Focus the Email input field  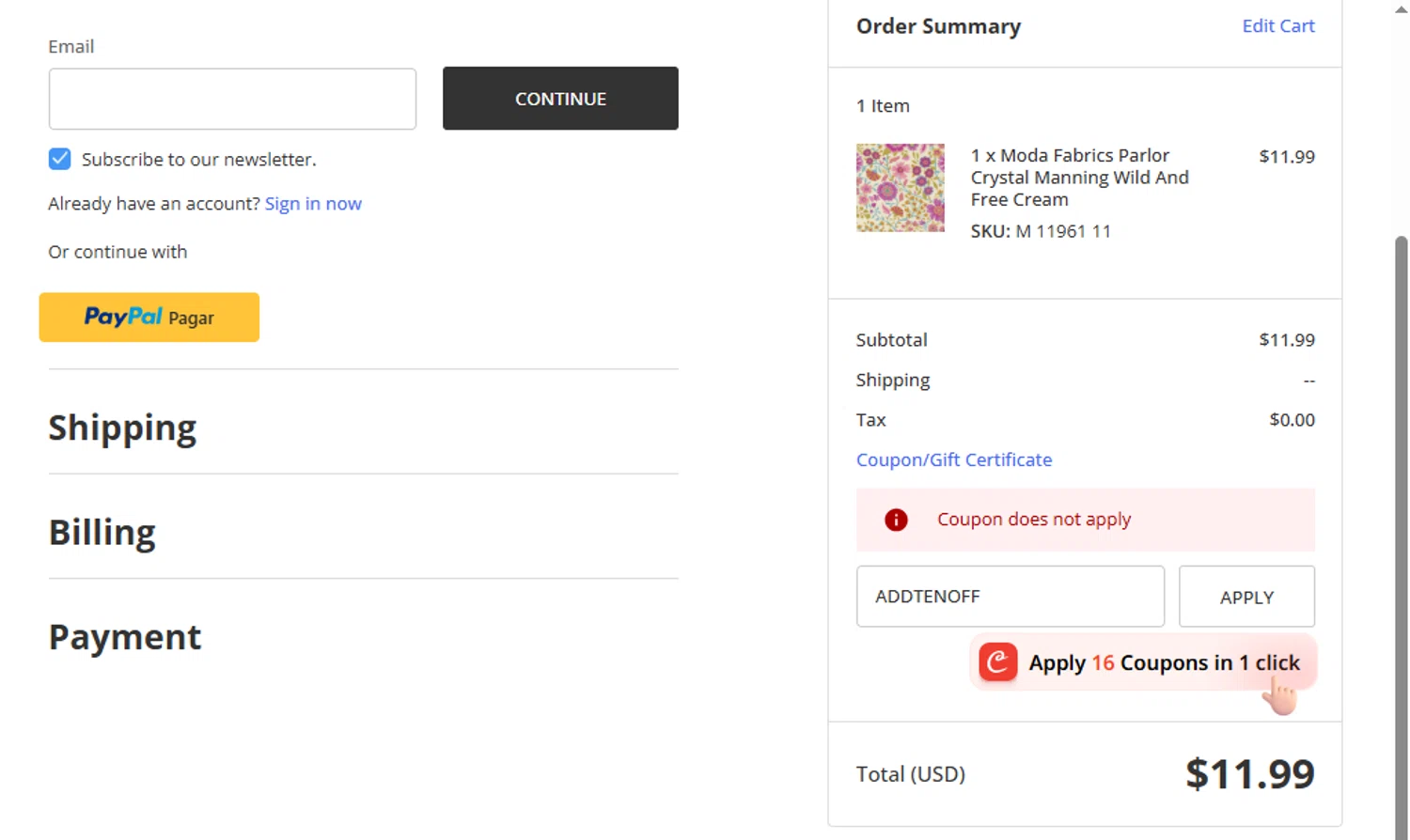pos(232,99)
